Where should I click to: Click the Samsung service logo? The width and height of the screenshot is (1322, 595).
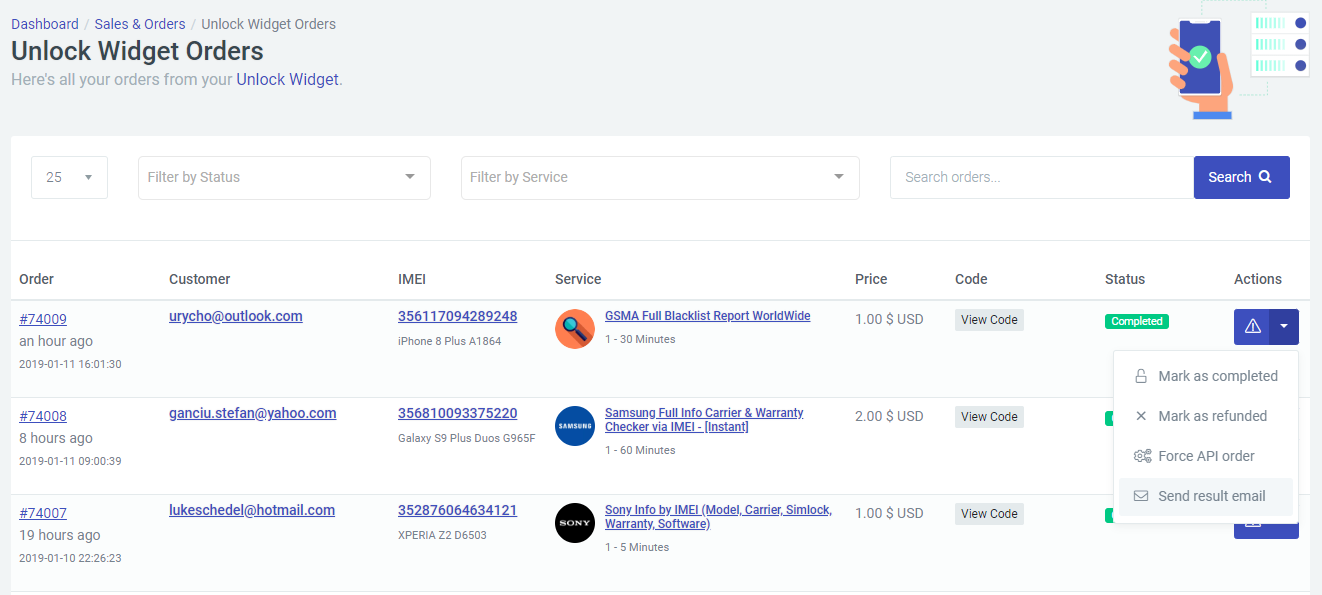tap(575, 426)
